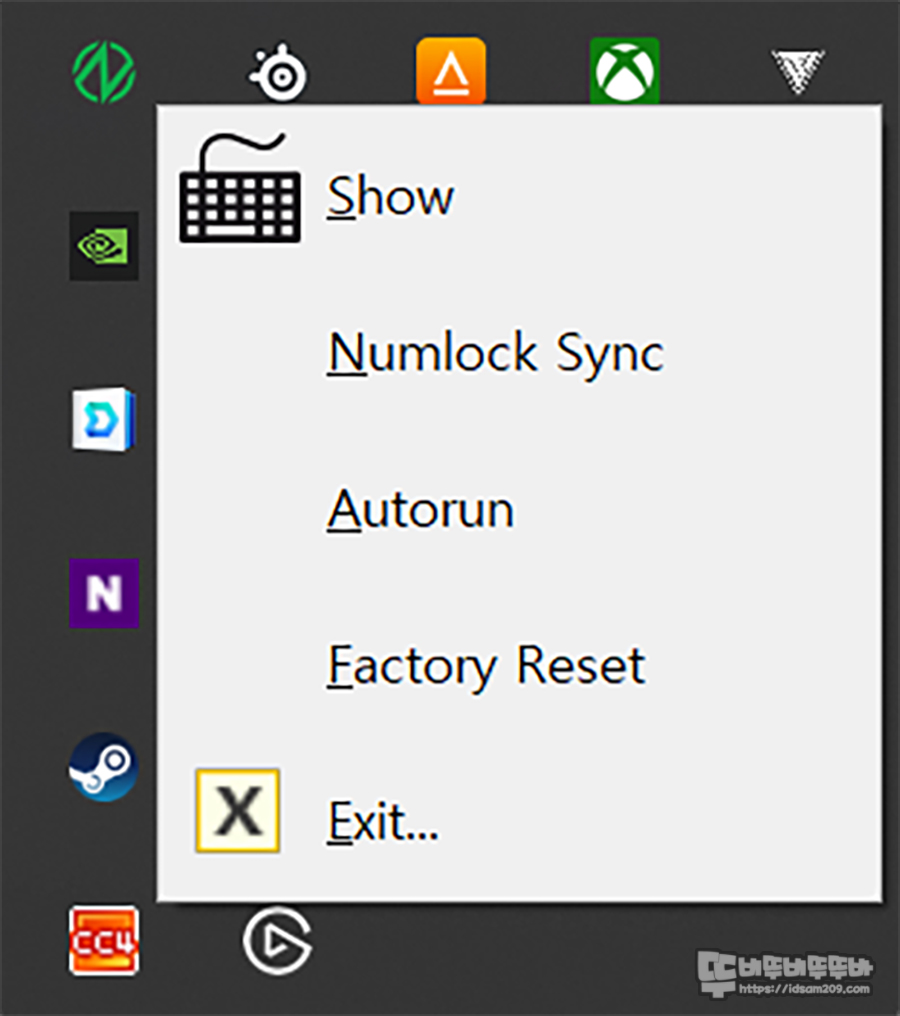Screen dimensions: 900x1016
Task: Click the SteelSeries tray icon
Action: pyautogui.click(x=278, y=73)
